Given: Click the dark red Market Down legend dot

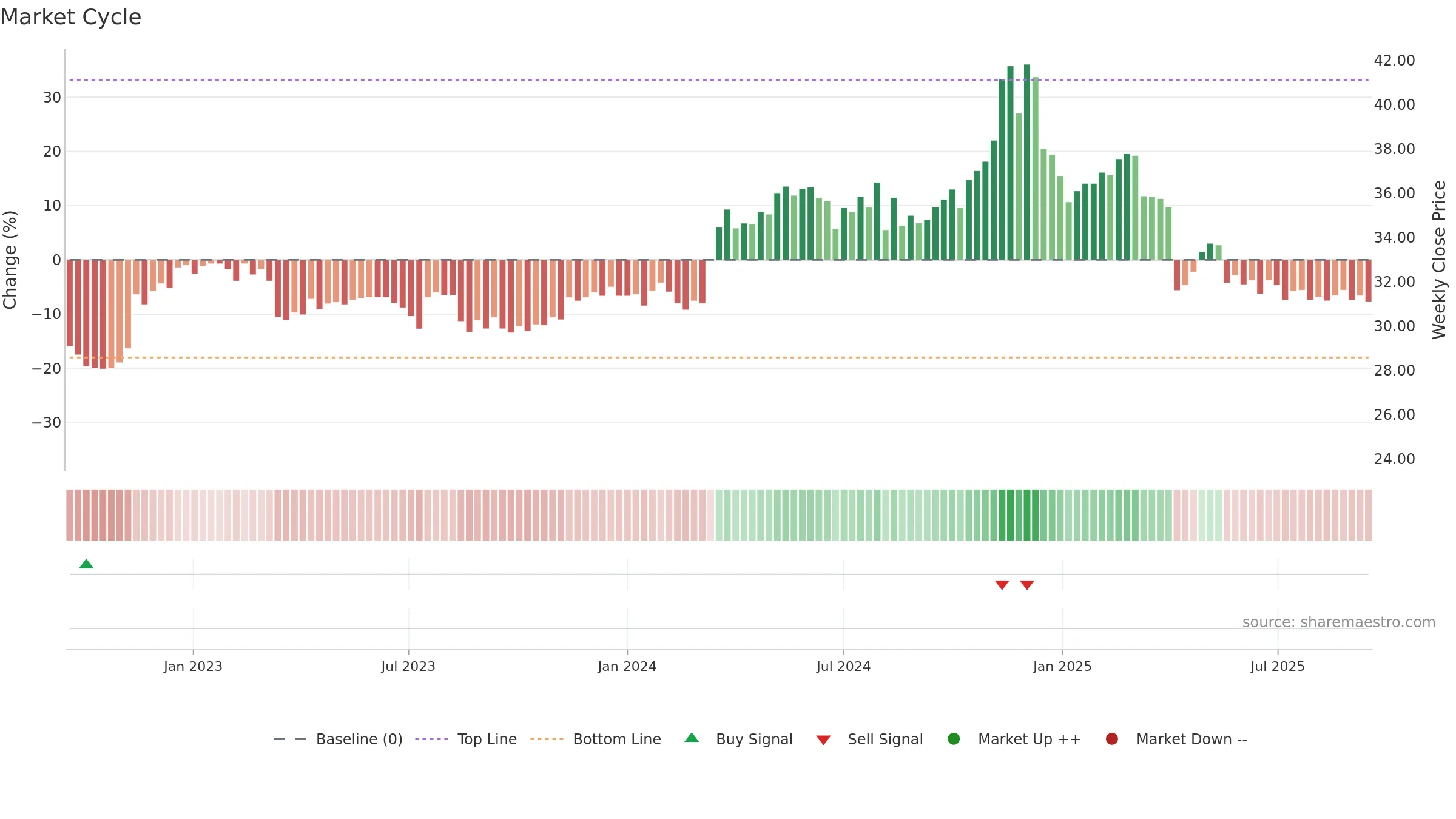Looking at the screenshot, I should 1112,739.
